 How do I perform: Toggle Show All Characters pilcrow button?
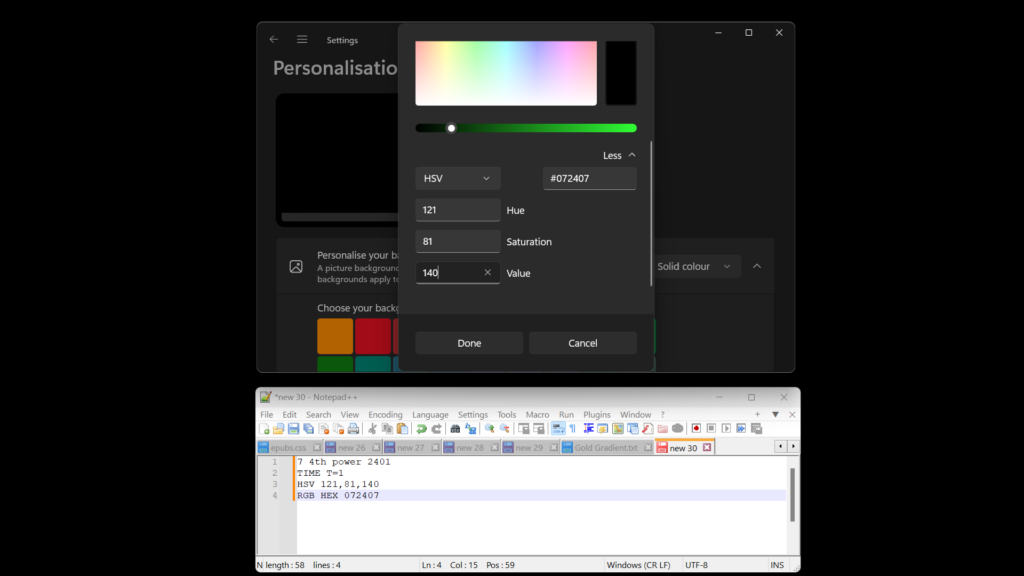(573, 429)
